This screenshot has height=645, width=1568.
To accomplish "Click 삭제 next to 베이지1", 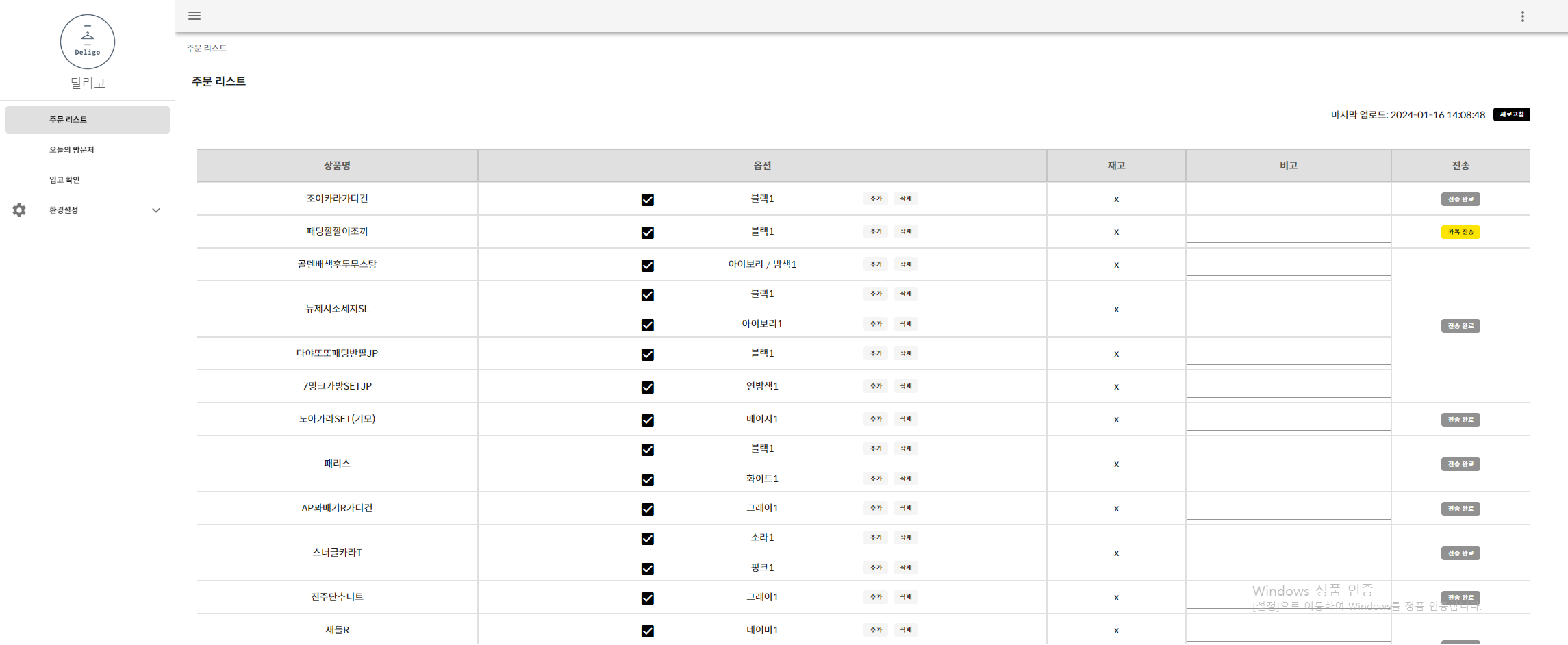I will pos(905,419).
